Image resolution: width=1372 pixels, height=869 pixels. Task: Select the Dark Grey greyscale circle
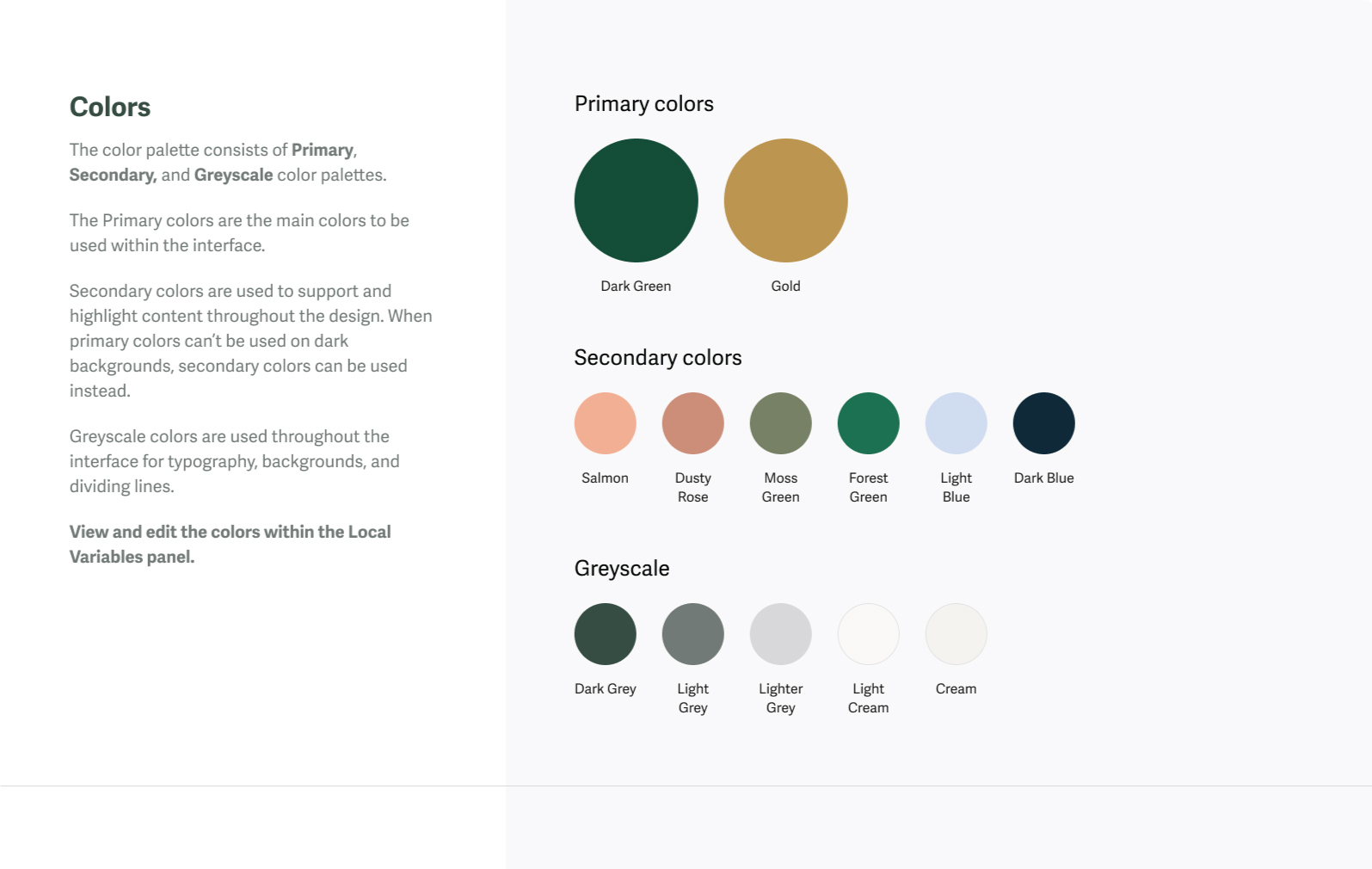[x=606, y=634]
